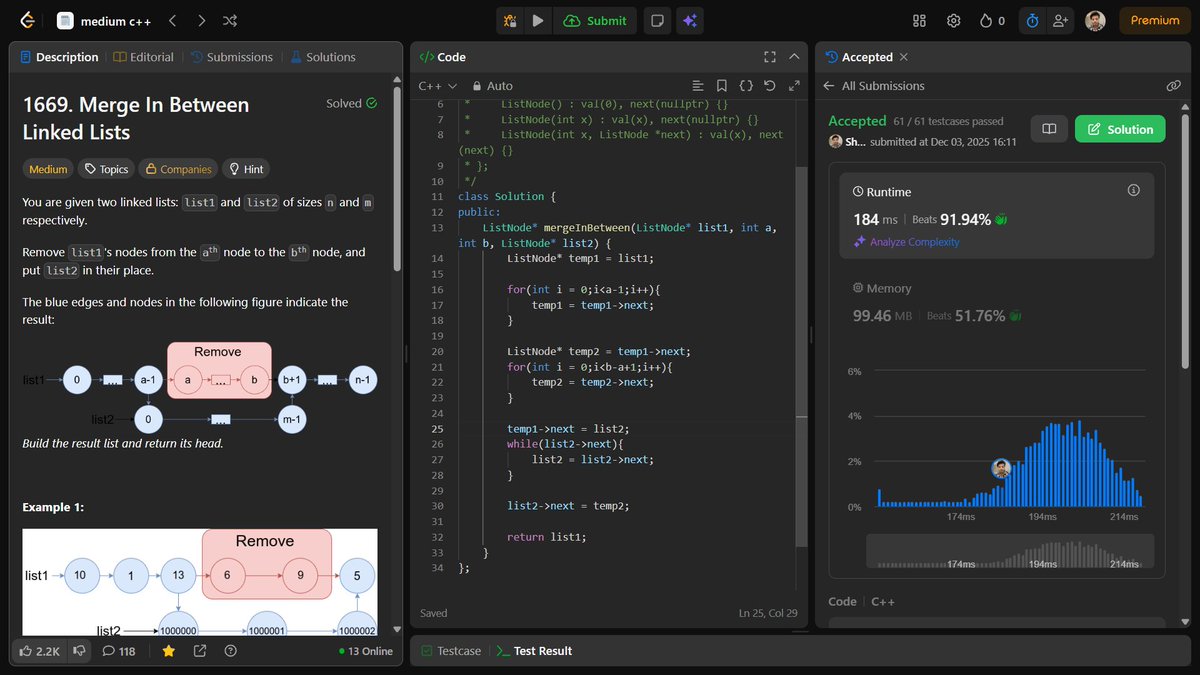1200x675 pixels.
Task: Select the Memory stats card
Action: [996, 302]
